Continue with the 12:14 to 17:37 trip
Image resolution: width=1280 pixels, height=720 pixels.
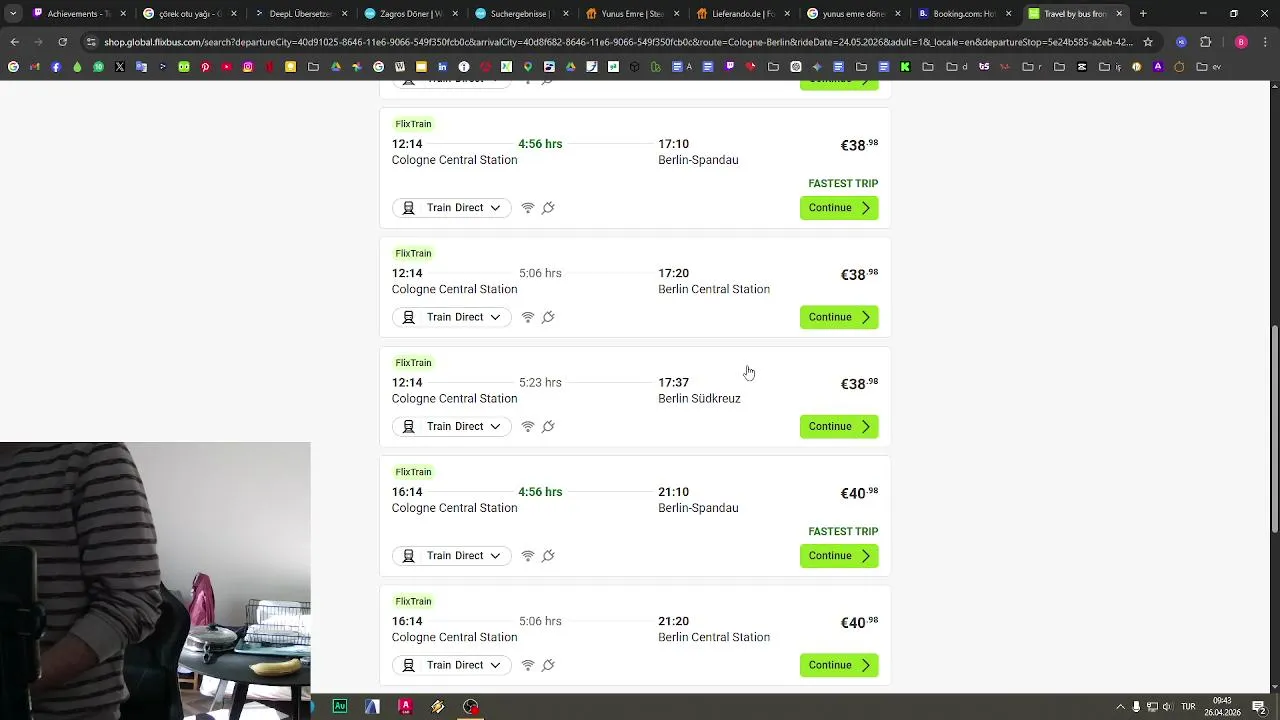pyautogui.click(x=839, y=426)
